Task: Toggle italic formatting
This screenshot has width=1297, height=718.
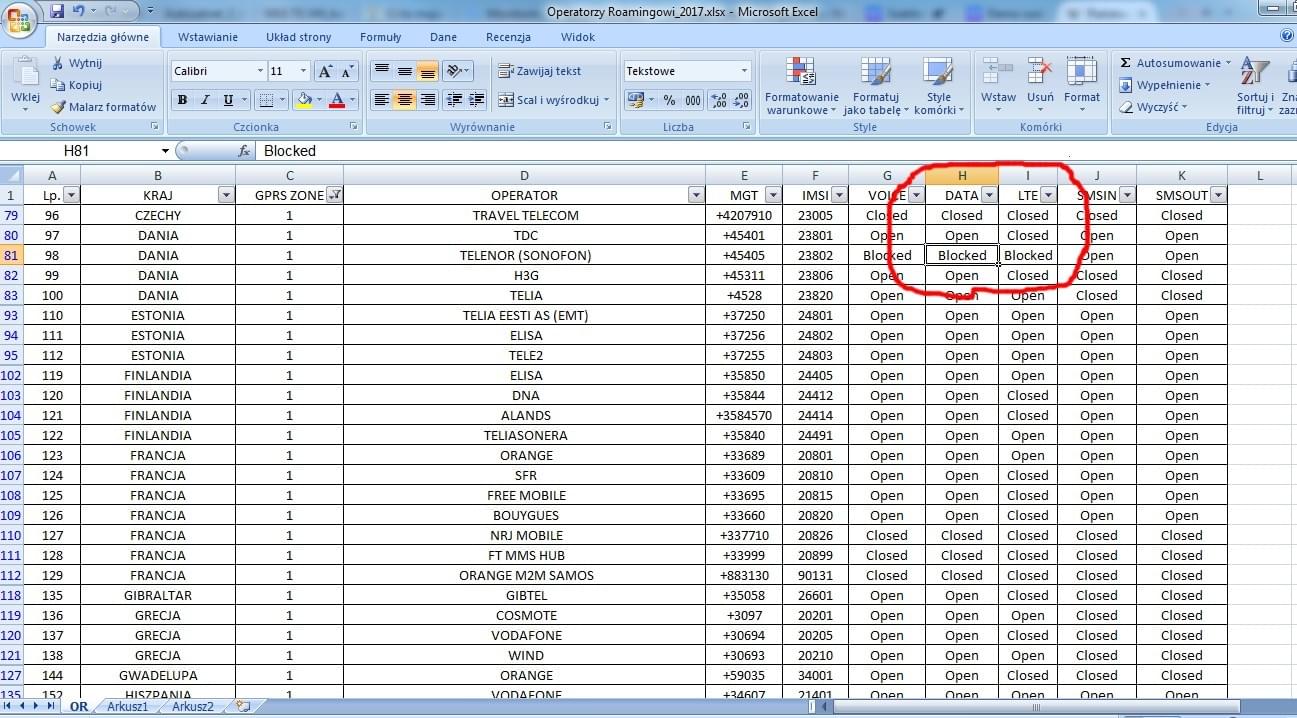Action: [205, 100]
